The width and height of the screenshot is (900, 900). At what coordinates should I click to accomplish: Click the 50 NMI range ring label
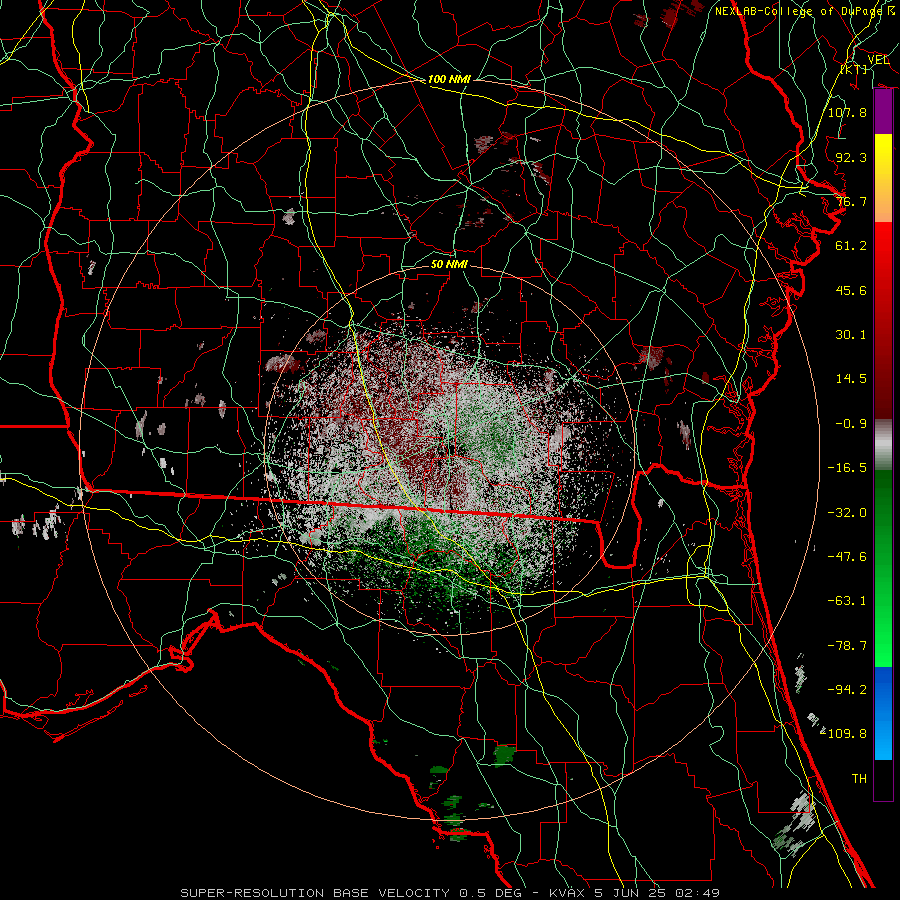pos(449,264)
